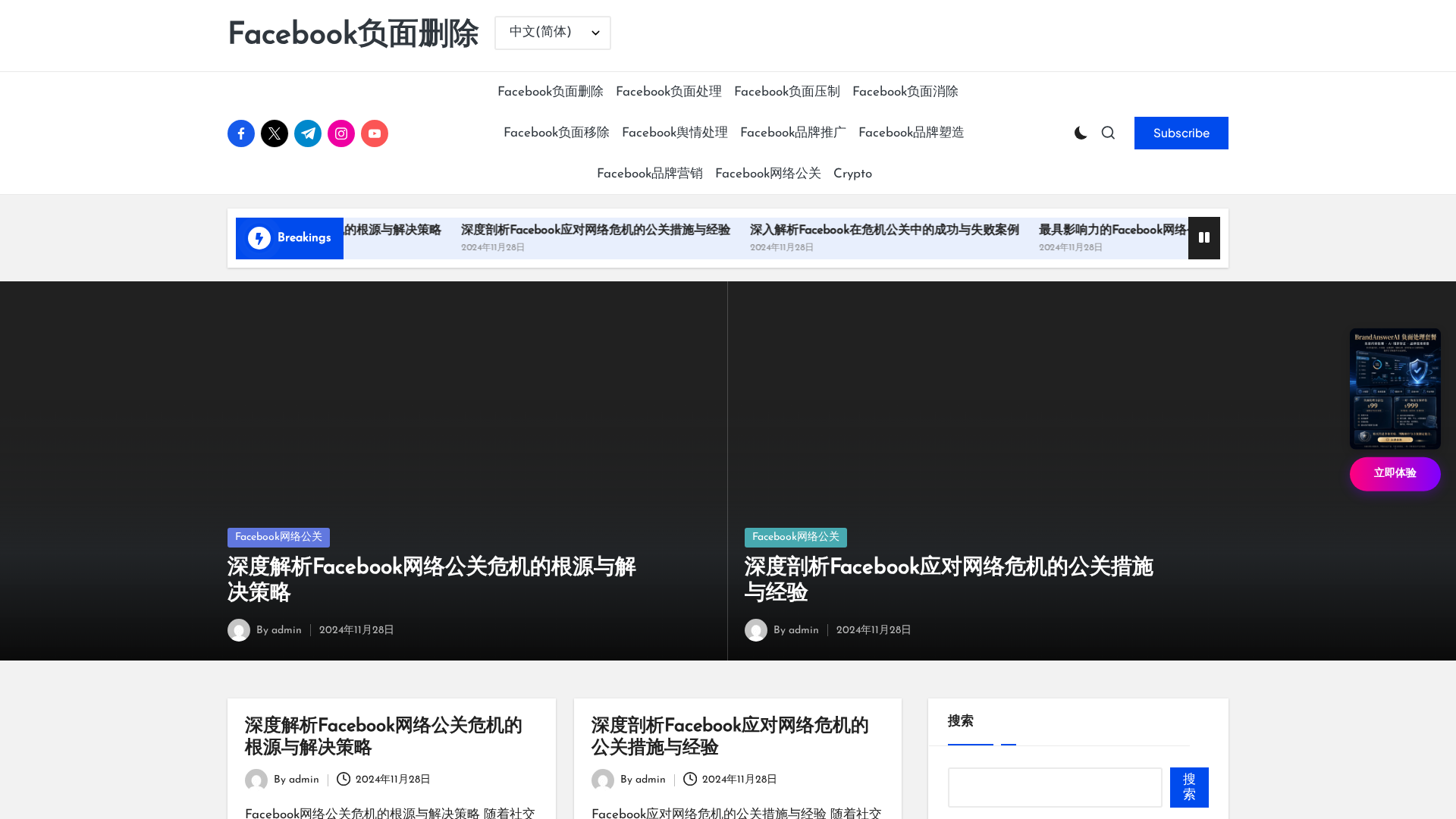1456x819 pixels.
Task: Click date in ticker under 深度剖析 headline
Action: (x=493, y=247)
